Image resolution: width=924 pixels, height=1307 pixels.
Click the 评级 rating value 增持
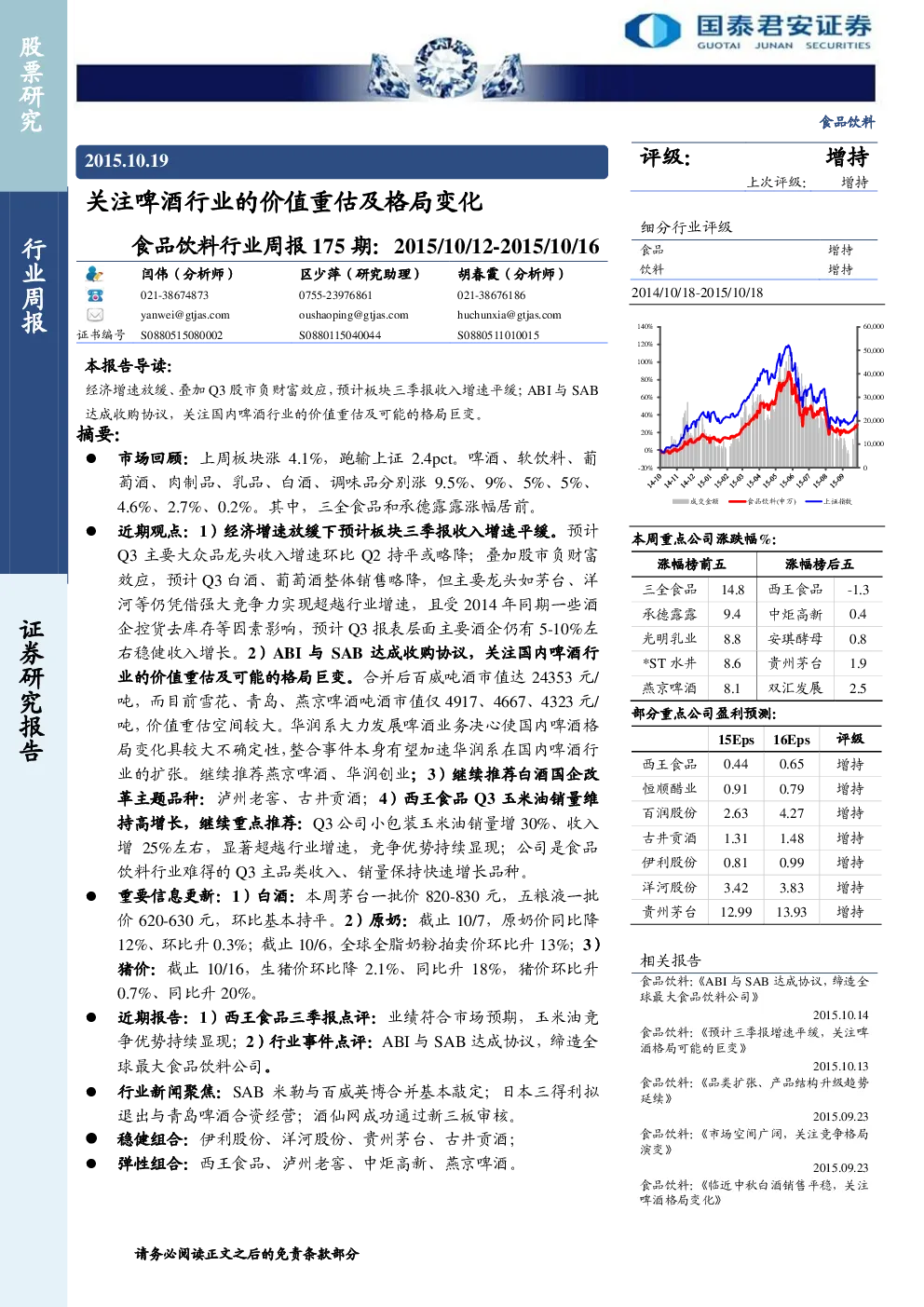click(x=847, y=157)
